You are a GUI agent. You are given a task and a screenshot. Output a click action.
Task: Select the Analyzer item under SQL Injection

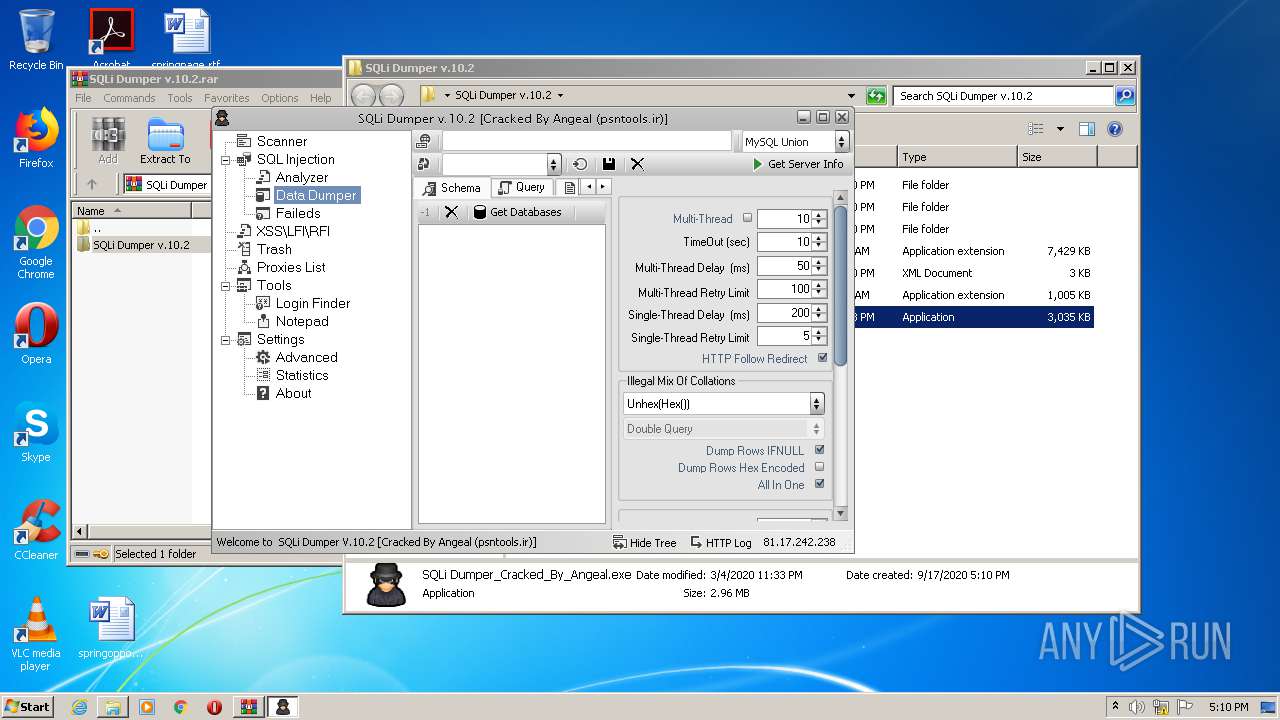pyautogui.click(x=301, y=177)
